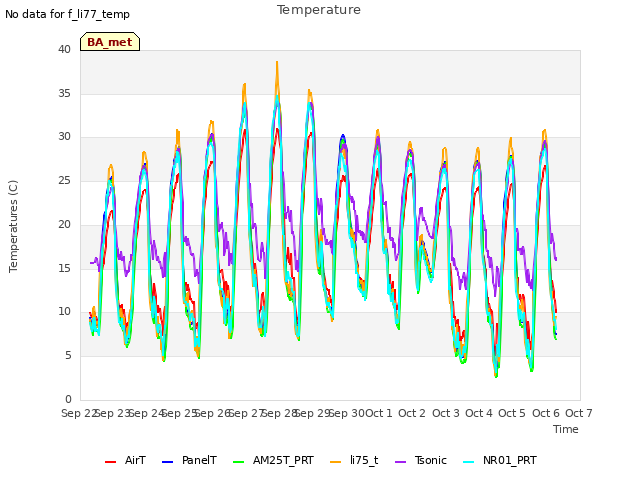The width and height of the screenshot is (640, 480).
Task: Click the Oct 7 x-axis tick label
Action: click(x=578, y=413)
